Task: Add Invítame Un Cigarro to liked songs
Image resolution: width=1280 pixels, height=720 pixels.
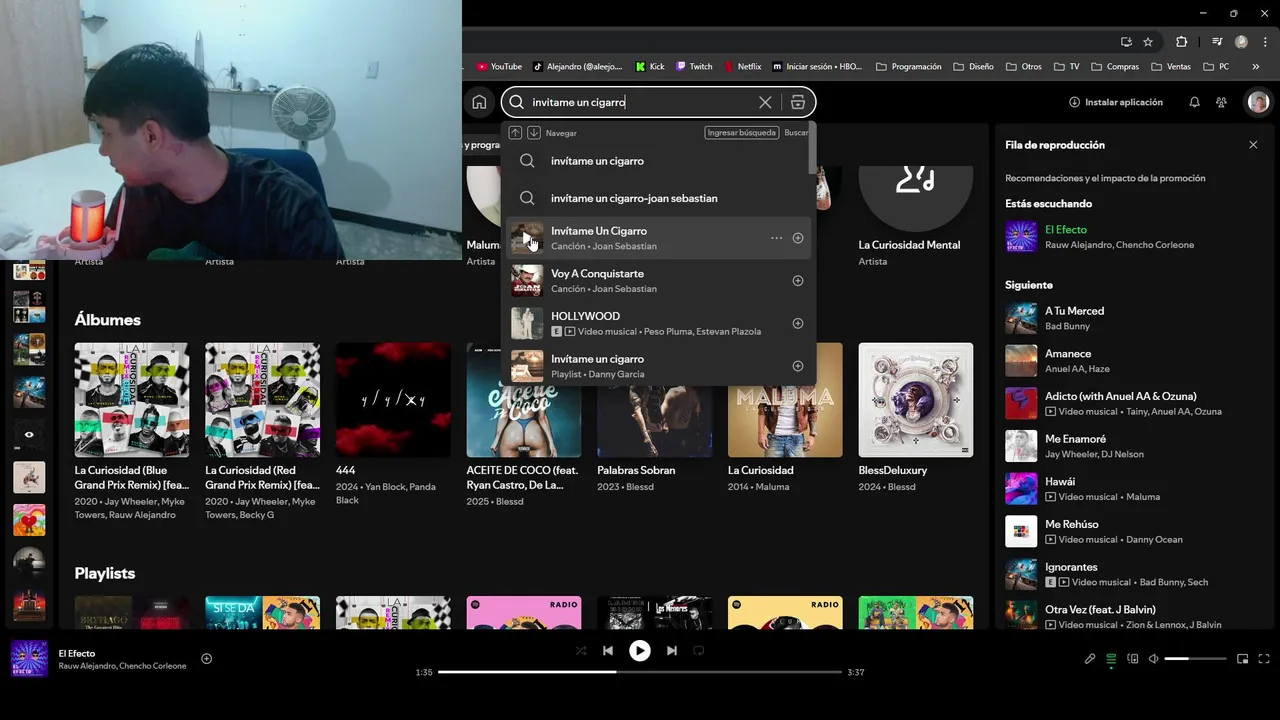Action: coord(798,238)
